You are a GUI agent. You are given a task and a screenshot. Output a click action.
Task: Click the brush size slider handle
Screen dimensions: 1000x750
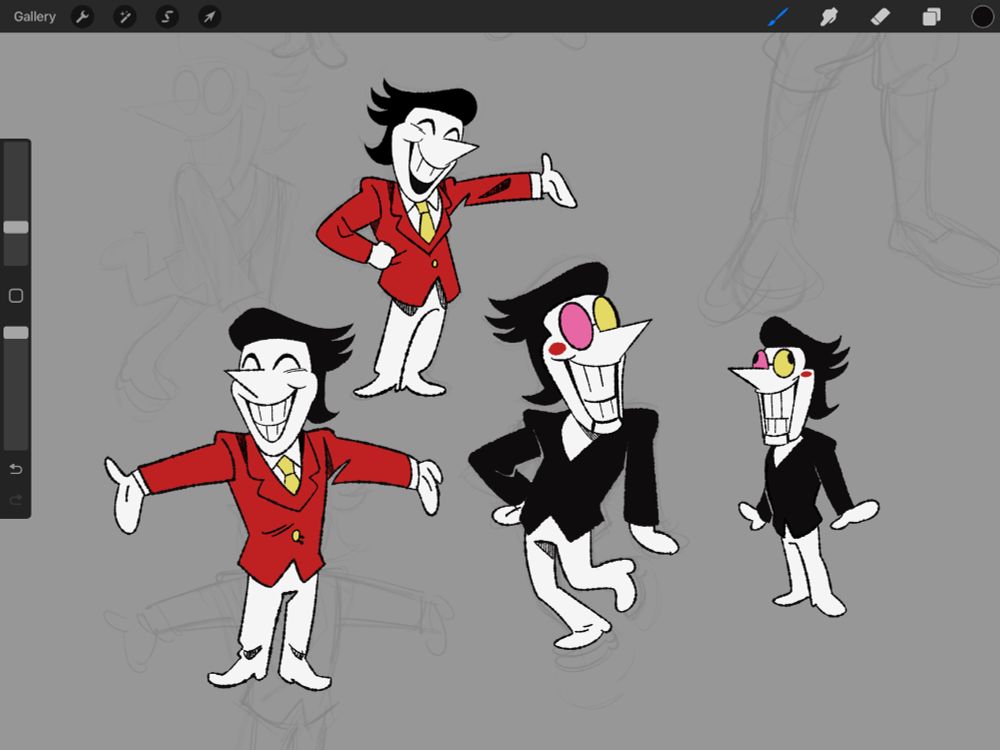[16, 227]
